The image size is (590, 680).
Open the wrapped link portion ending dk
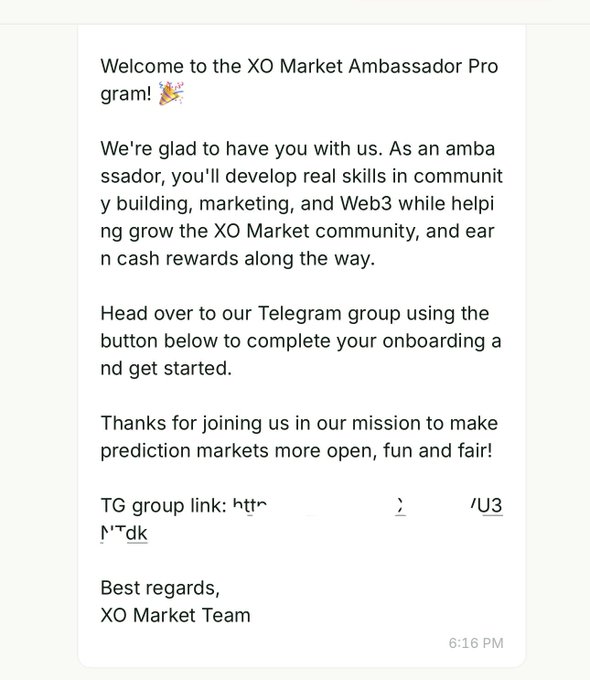[124, 533]
